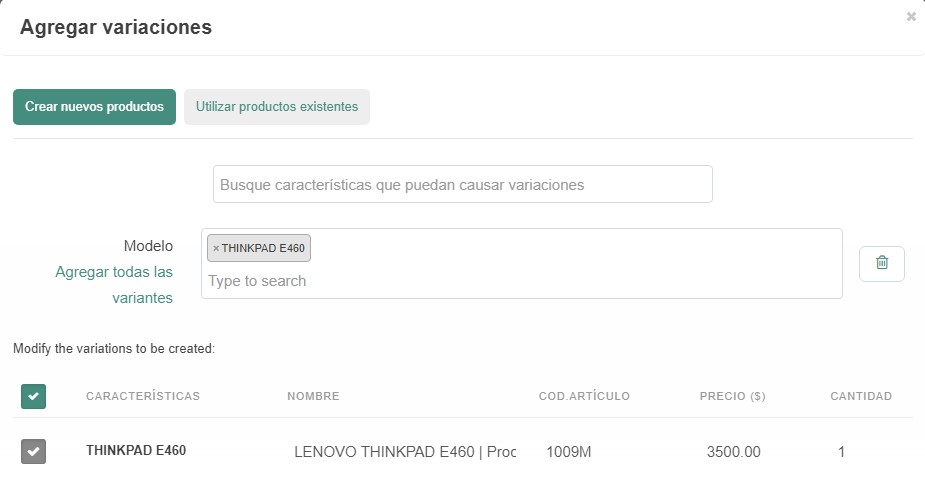Remove THINKPAD E460 tag with its x
The image size is (925, 478).
(x=216, y=249)
